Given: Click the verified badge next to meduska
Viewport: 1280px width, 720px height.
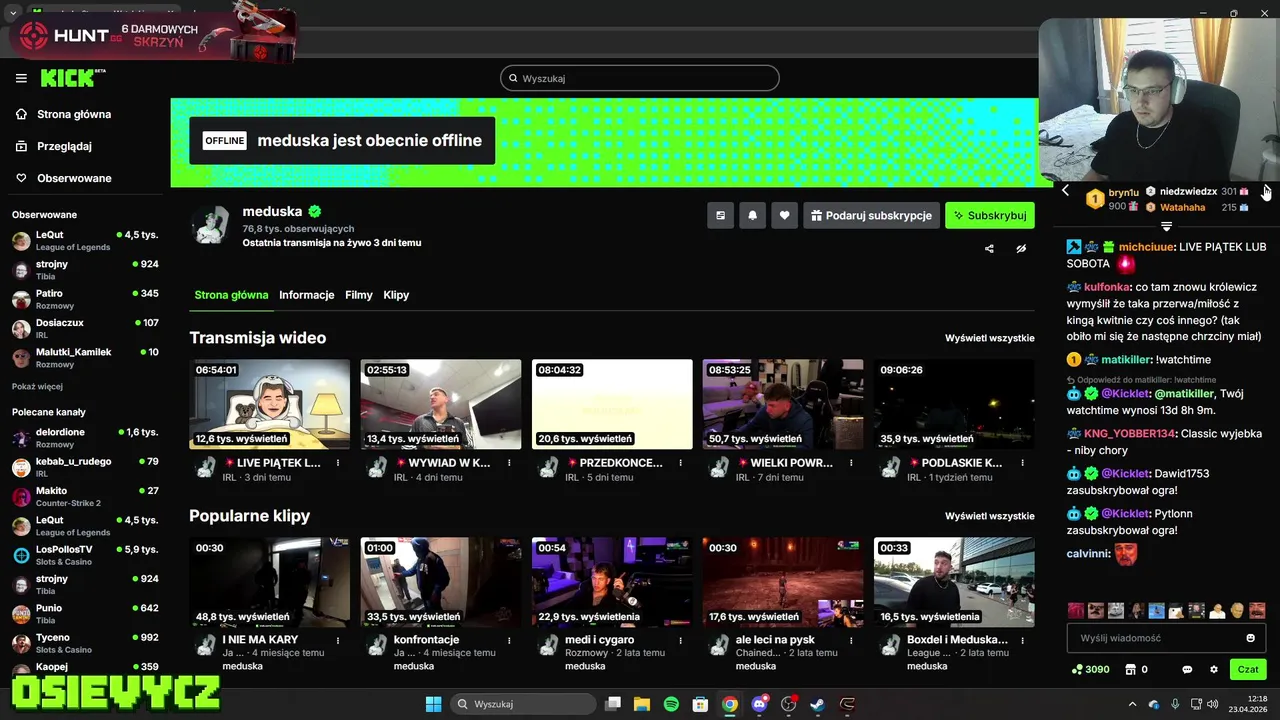Looking at the screenshot, I should click(314, 212).
